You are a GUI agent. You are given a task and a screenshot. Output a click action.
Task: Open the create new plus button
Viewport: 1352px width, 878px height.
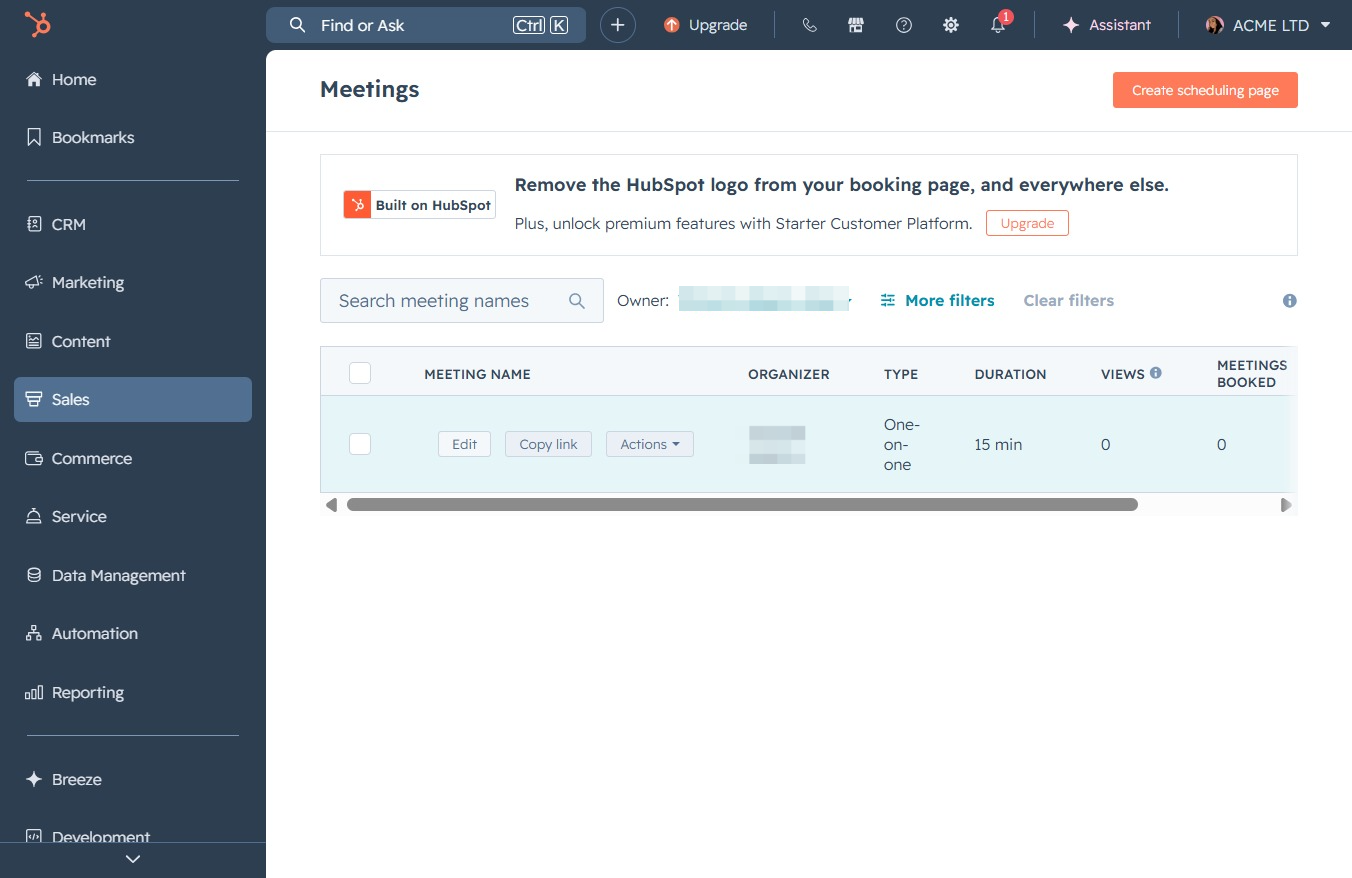click(x=618, y=25)
